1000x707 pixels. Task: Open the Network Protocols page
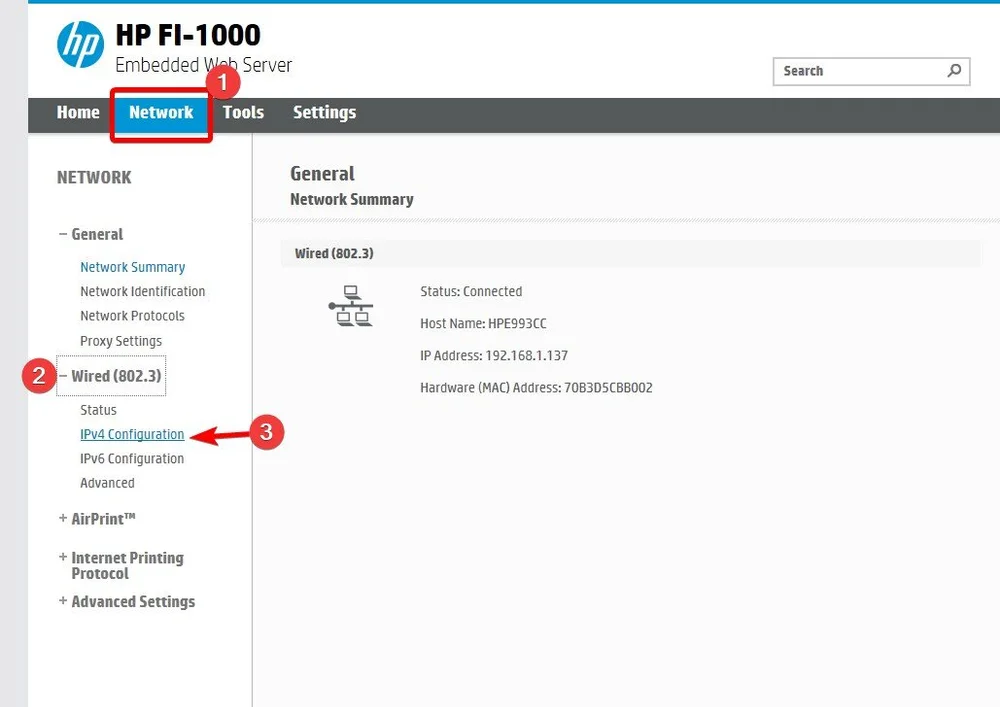132,316
